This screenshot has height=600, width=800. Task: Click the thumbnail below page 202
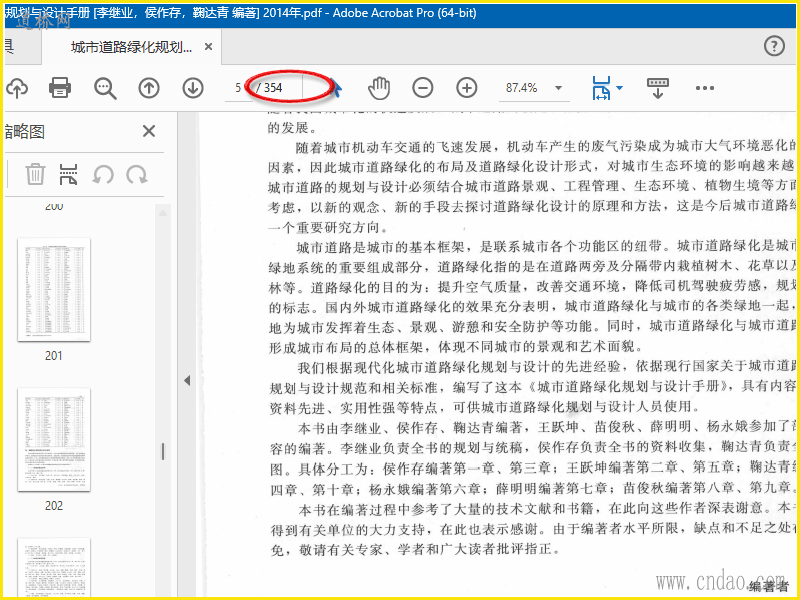pyautogui.click(x=54, y=567)
